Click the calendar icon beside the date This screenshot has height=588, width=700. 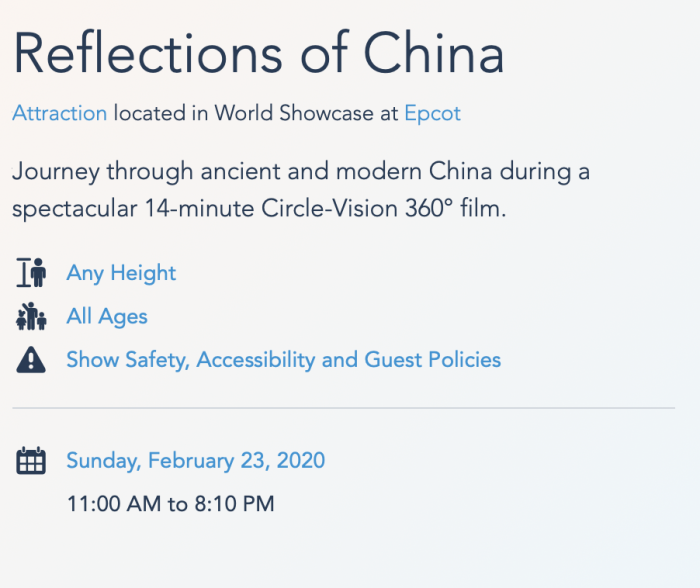32,461
